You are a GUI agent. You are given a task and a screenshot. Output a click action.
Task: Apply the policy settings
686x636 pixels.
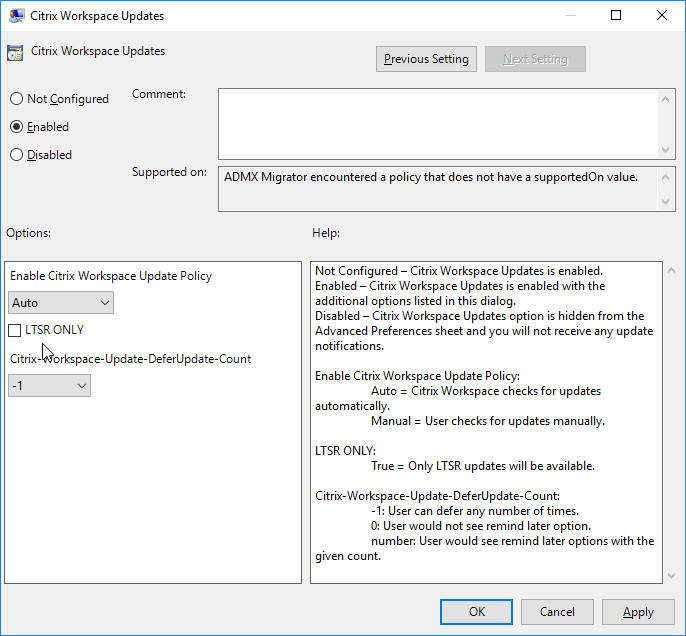[638, 612]
